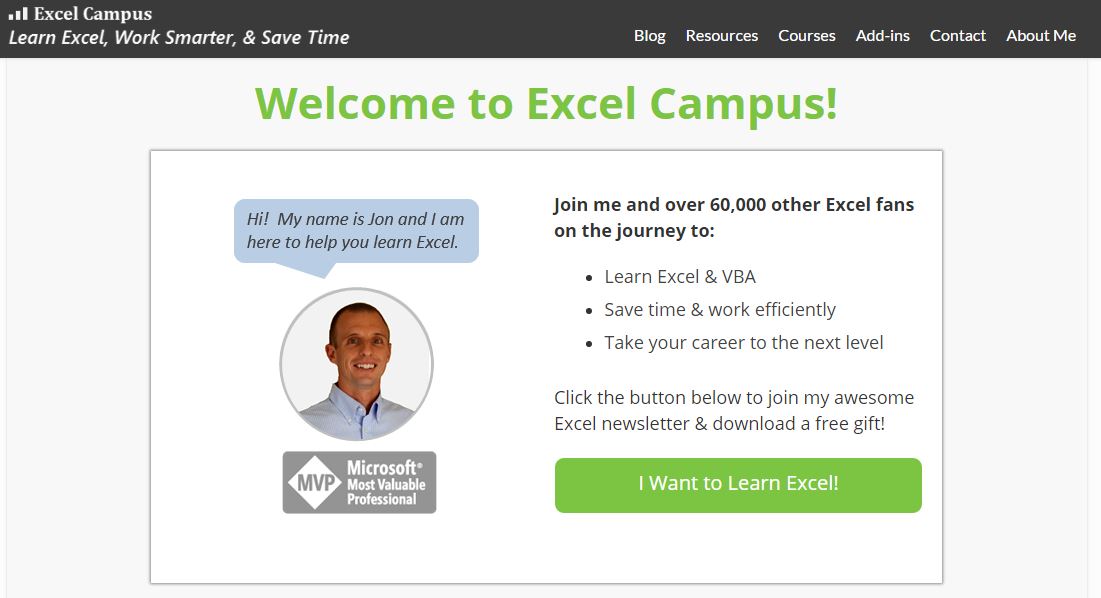Click Jon's circular profile photo

pos(356,364)
